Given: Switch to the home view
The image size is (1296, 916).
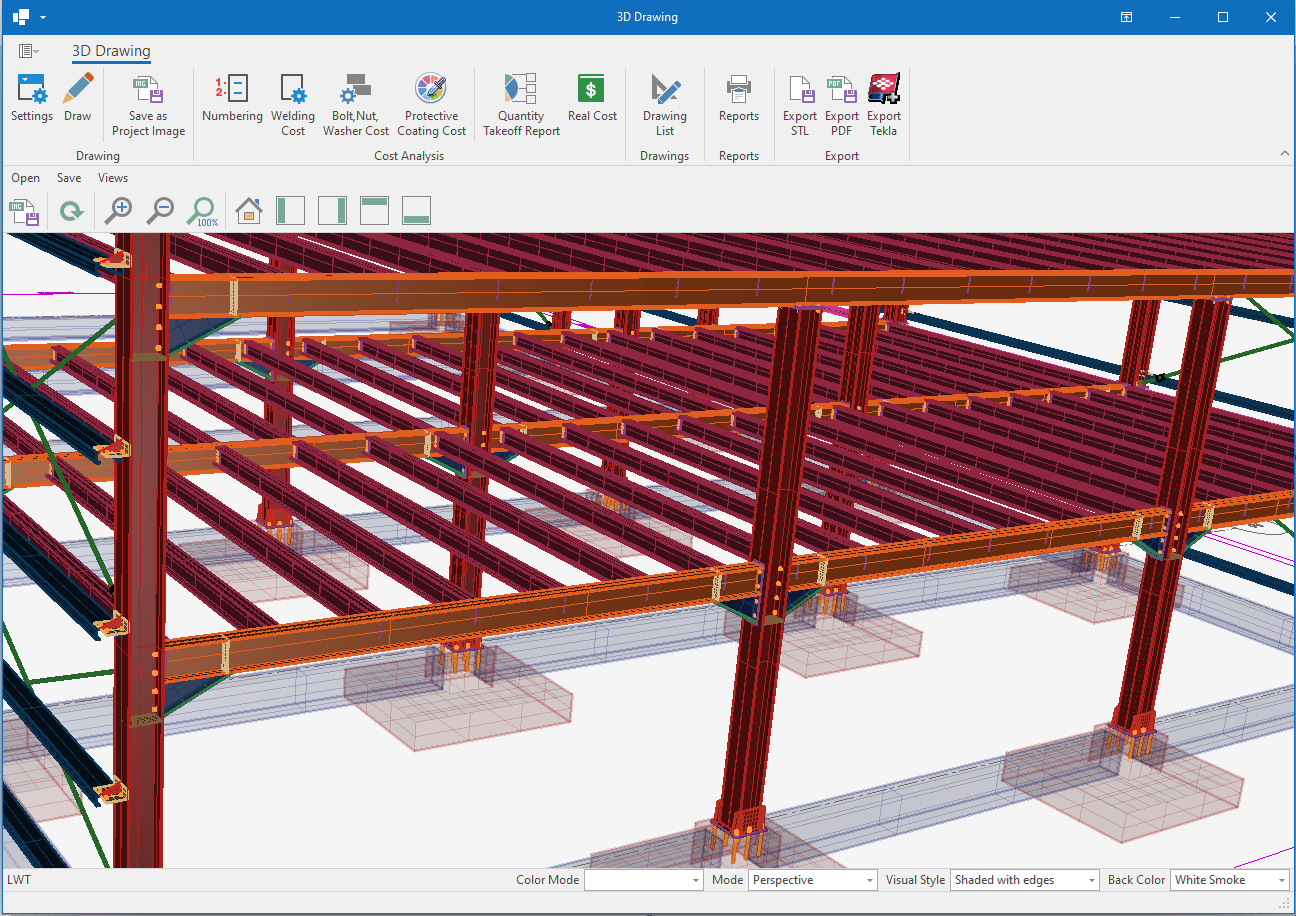Looking at the screenshot, I should (x=248, y=210).
